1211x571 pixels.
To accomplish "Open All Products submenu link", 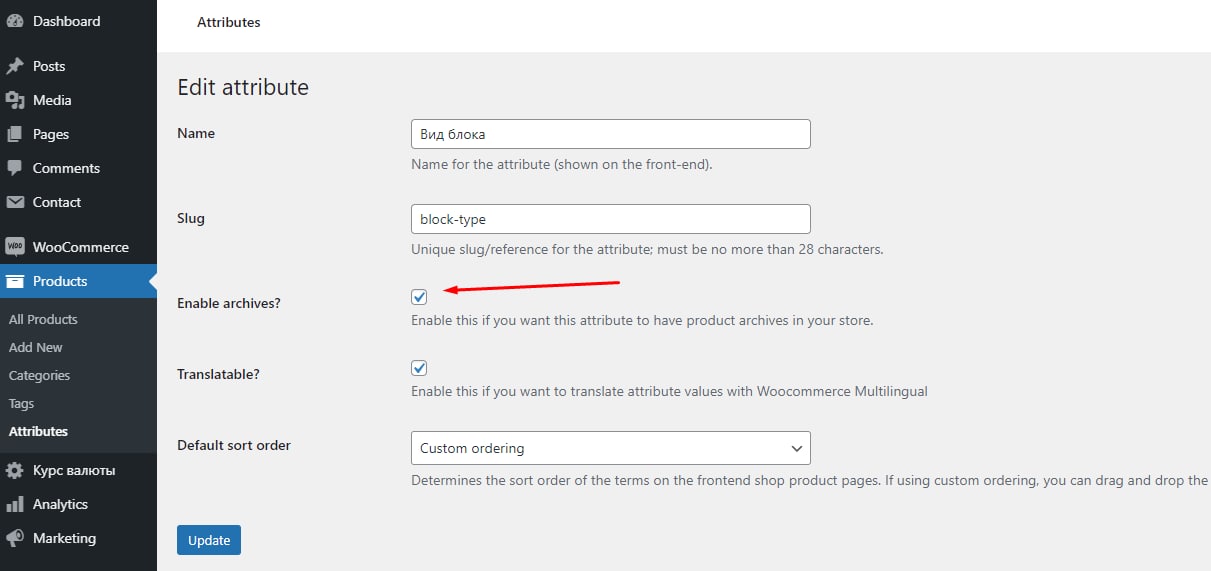I will tap(43, 319).
